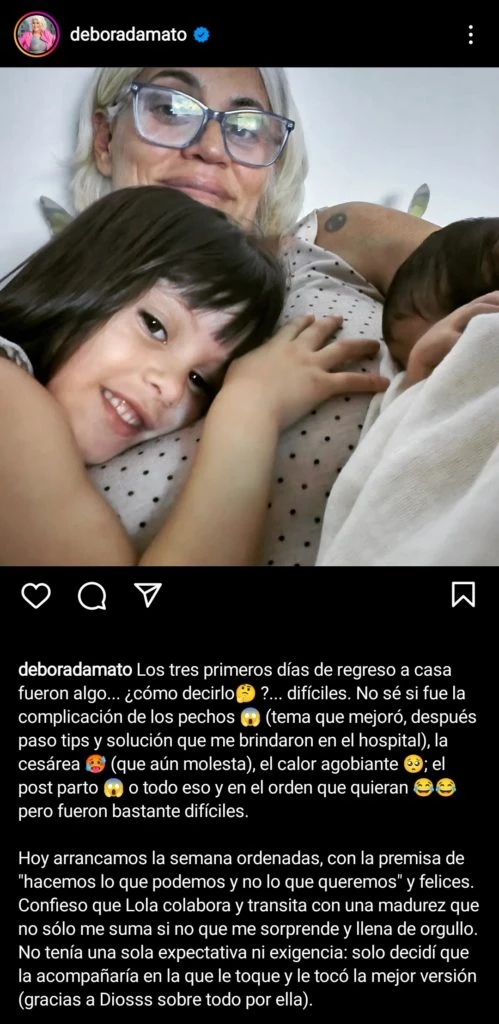Screen dimensions: 499x1024
Task: Tap the bold deboradamato username in the caption
Action: (76, 671)
